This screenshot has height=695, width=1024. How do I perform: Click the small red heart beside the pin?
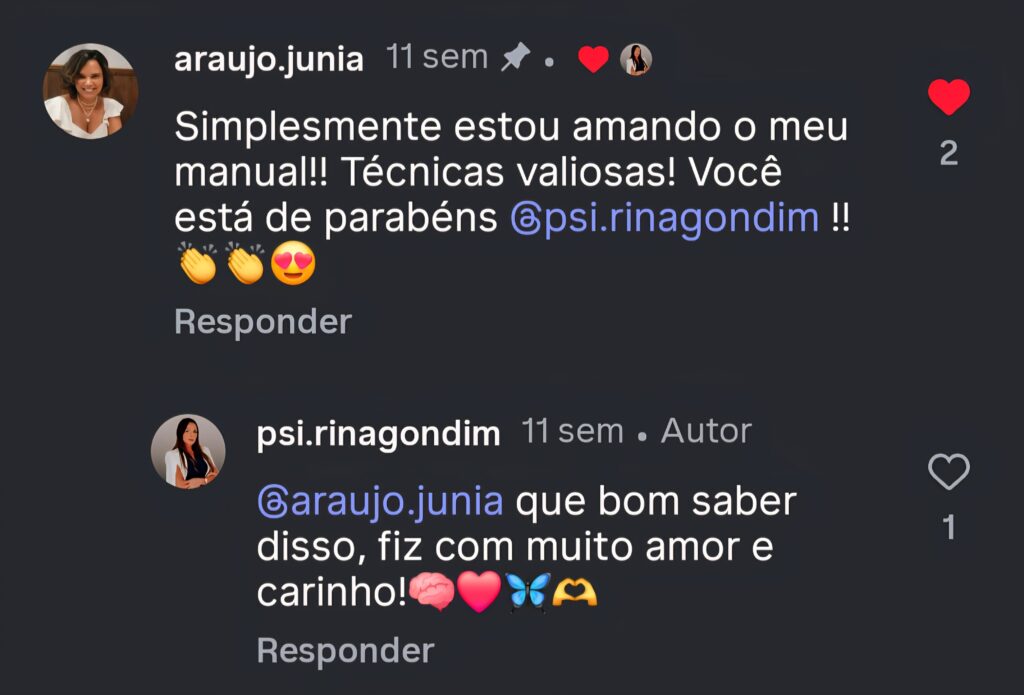tap(594, 60)
